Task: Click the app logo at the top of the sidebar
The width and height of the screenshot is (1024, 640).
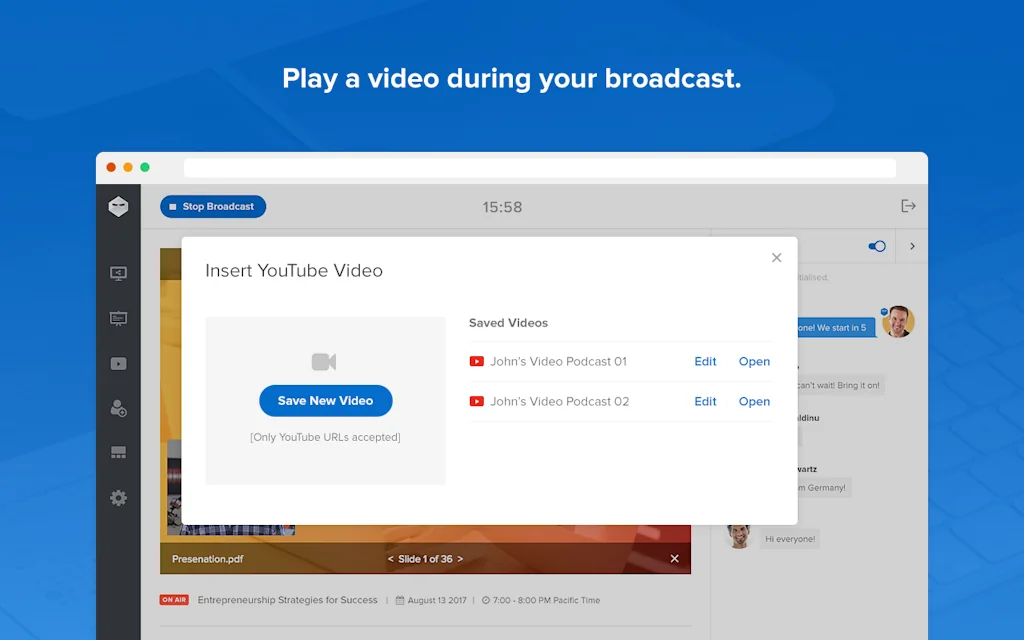Action: tap(118, 206)
